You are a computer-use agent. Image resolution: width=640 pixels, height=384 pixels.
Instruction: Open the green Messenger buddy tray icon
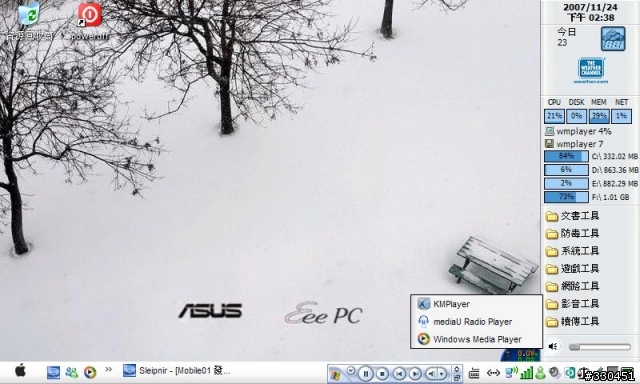540,373
